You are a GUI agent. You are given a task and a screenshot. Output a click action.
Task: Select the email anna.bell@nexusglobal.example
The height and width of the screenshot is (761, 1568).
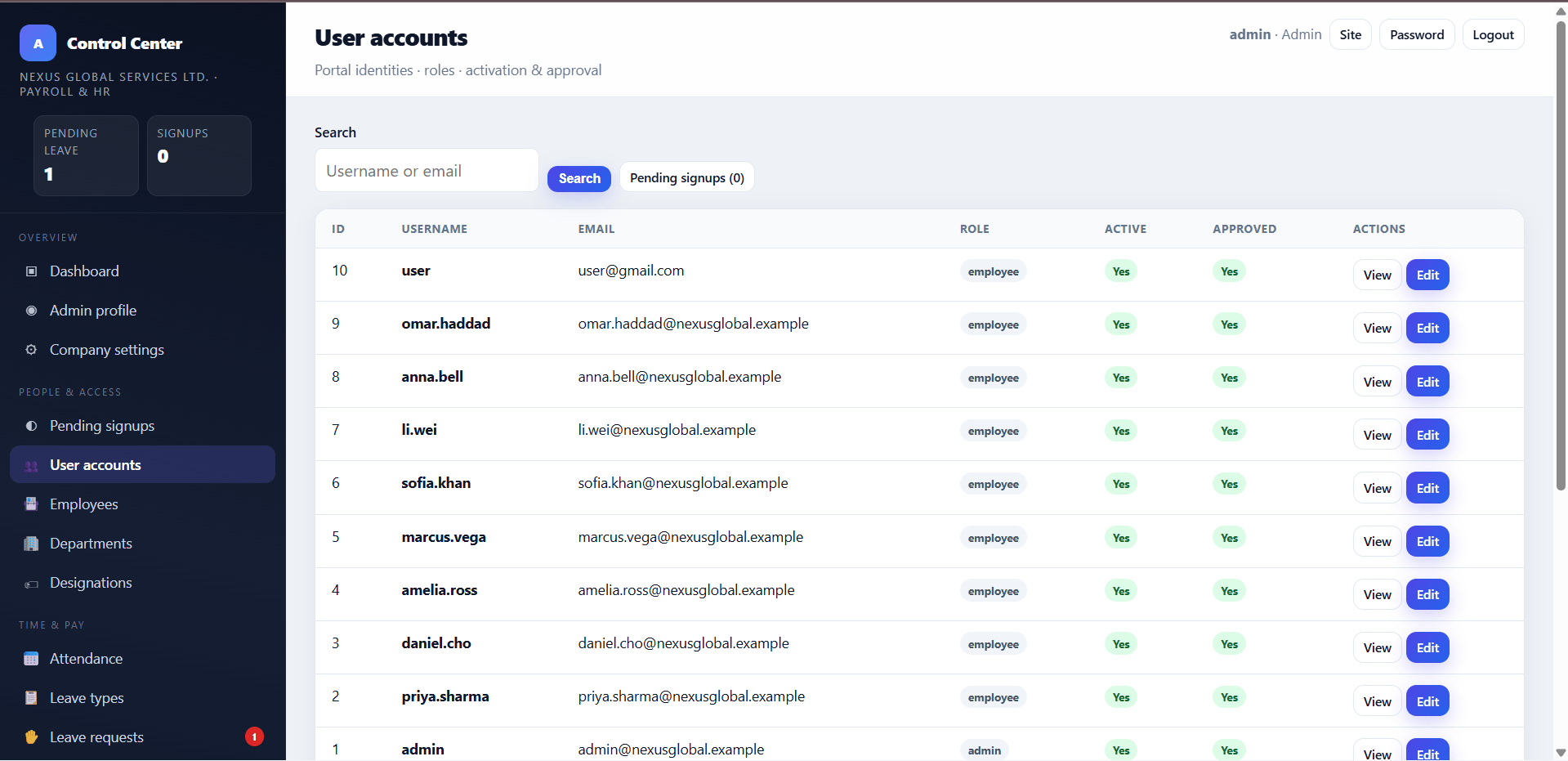680,377
